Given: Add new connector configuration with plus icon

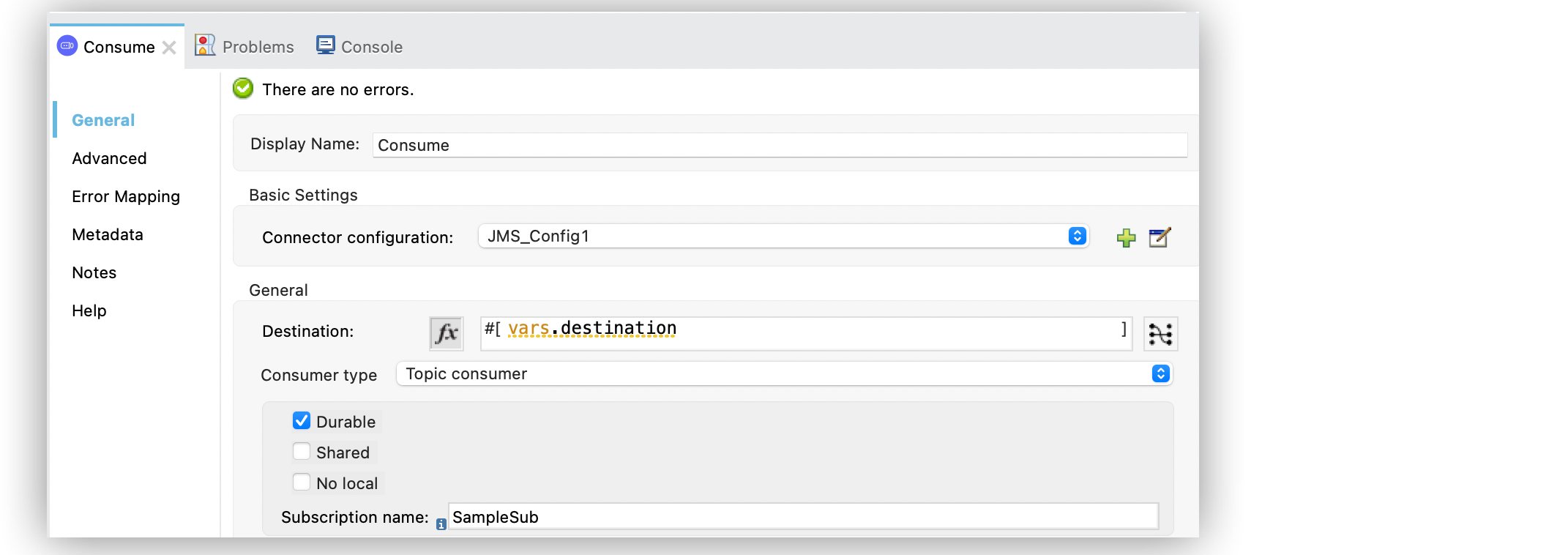Looking at the screenshot, I should 1126,238.
